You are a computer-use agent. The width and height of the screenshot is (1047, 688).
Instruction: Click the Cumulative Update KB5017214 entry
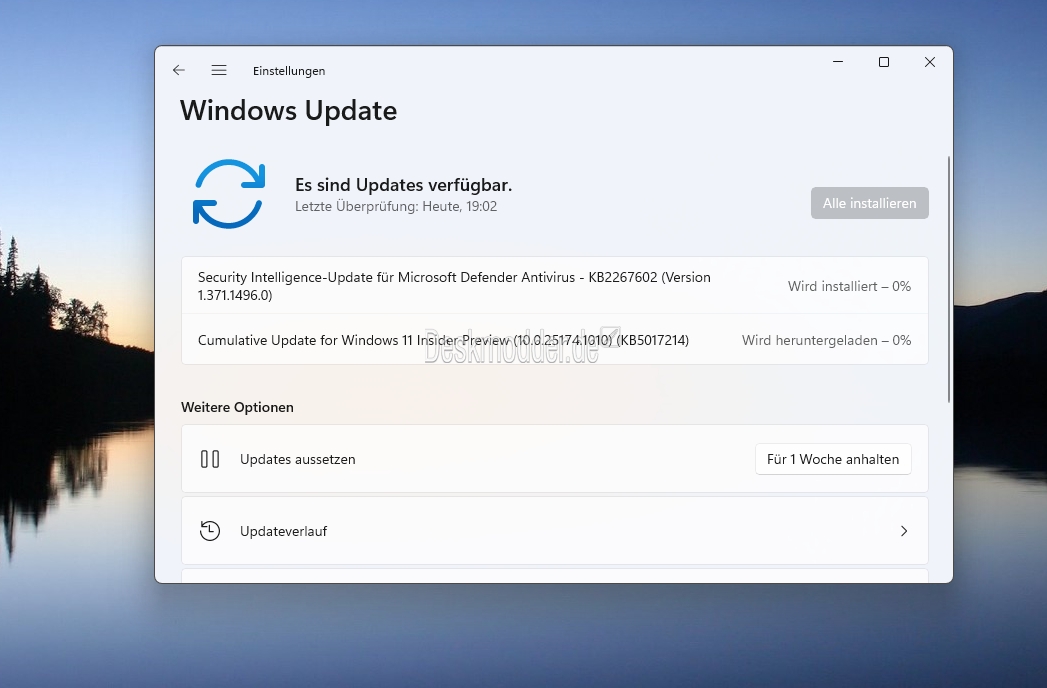(x=554, y=340)
